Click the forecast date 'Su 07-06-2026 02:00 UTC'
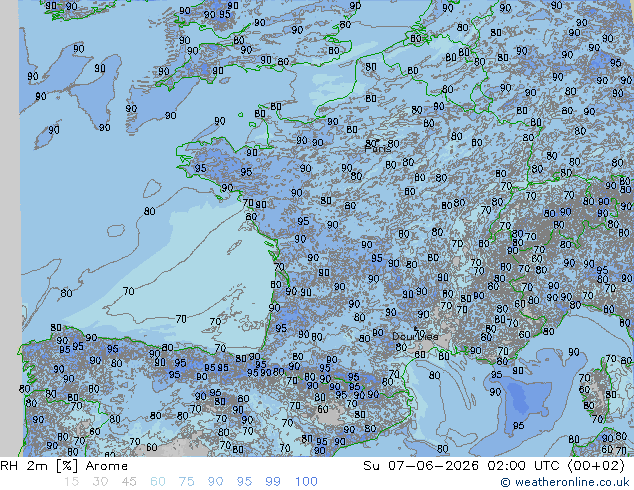634x490 pixels. (x=463, y=466)
